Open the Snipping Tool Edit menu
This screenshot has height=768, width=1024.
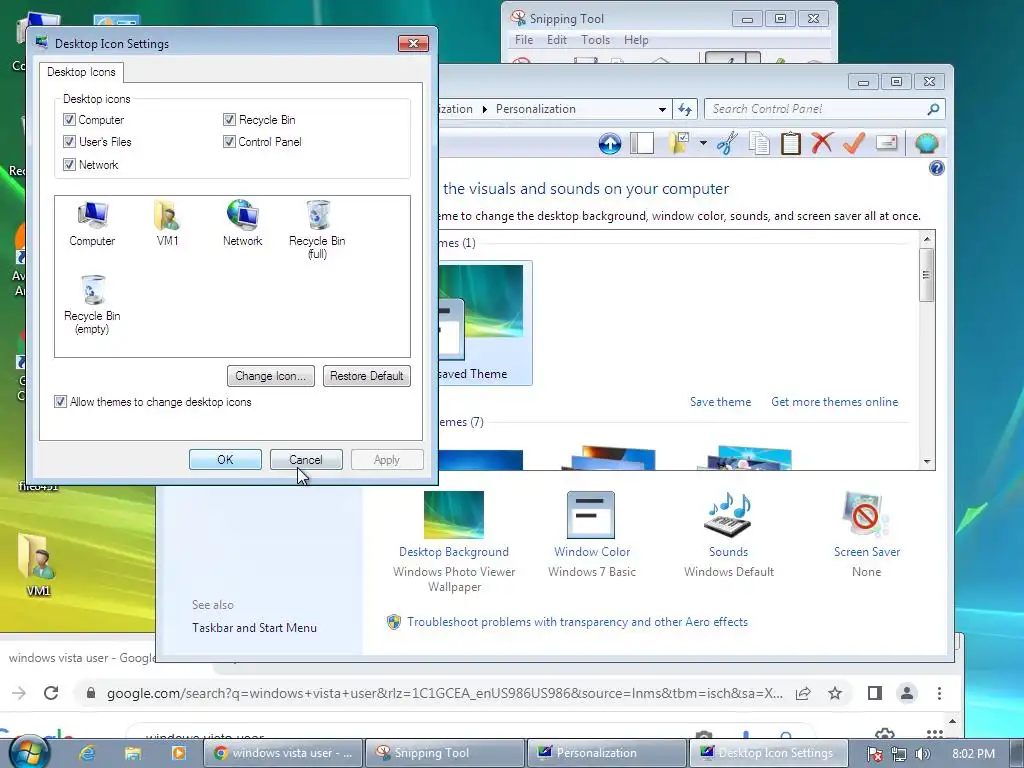pos(556,40)
